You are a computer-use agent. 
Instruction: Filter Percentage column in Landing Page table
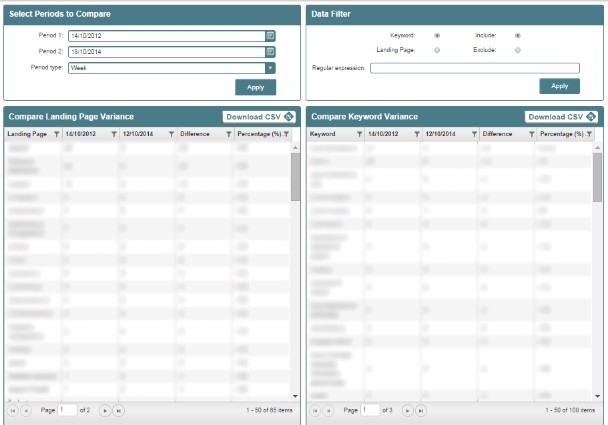pyautogui.click(x=287, y=134)
